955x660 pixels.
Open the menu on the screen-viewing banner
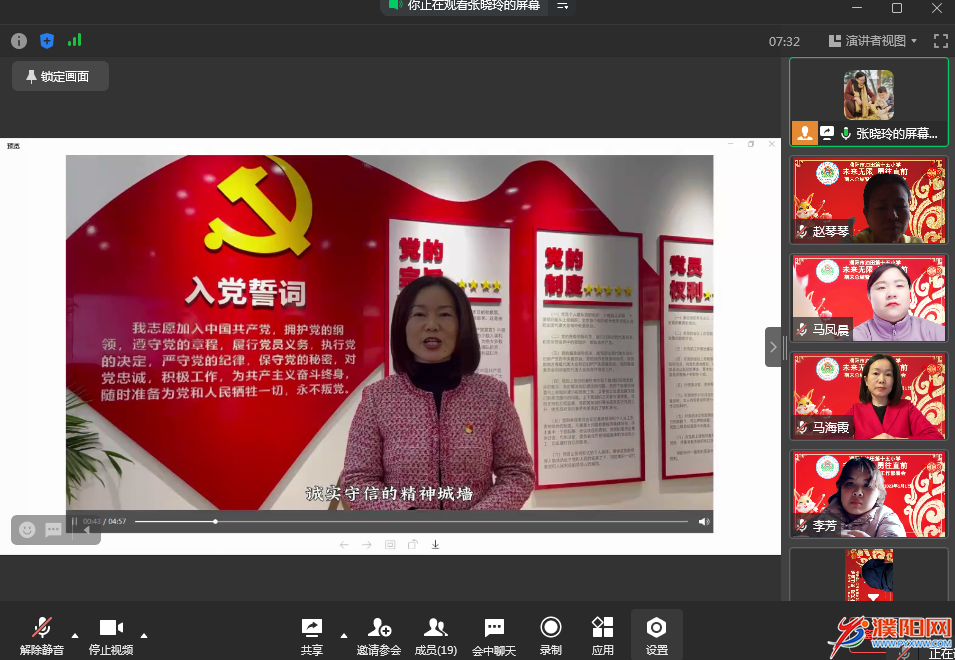tap(562, 6)
